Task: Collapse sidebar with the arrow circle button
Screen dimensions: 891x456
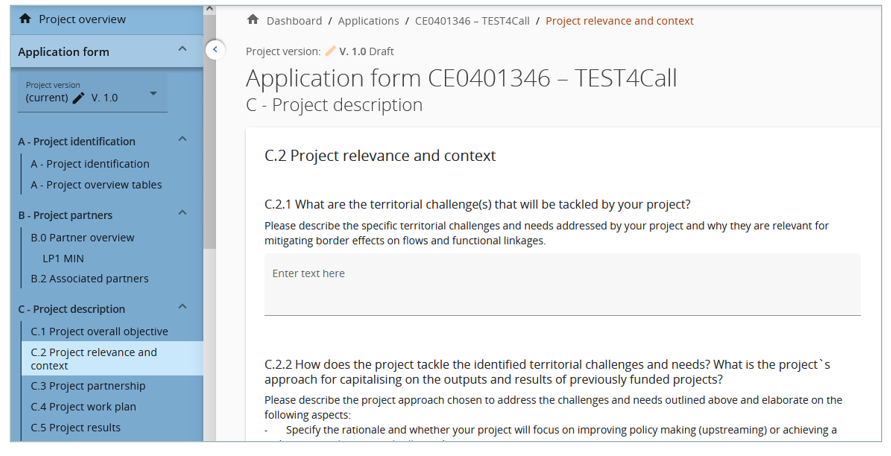Action: click(x=215, y=49)
